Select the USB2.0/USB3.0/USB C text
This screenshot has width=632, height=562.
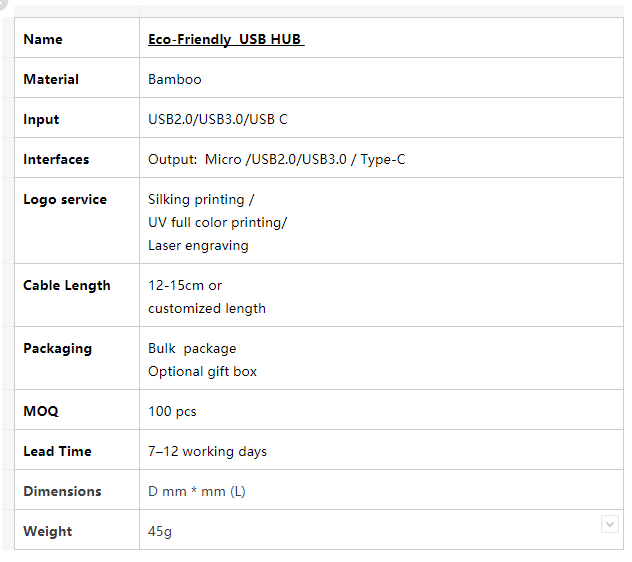pyautogui.click(x=217, y=119)
